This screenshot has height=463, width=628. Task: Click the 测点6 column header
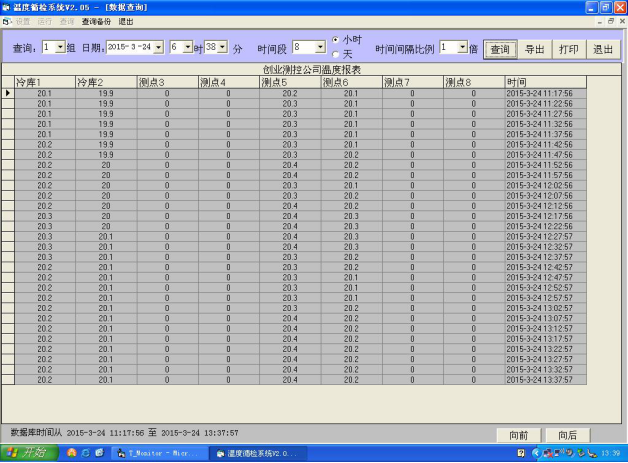point(351,83)
